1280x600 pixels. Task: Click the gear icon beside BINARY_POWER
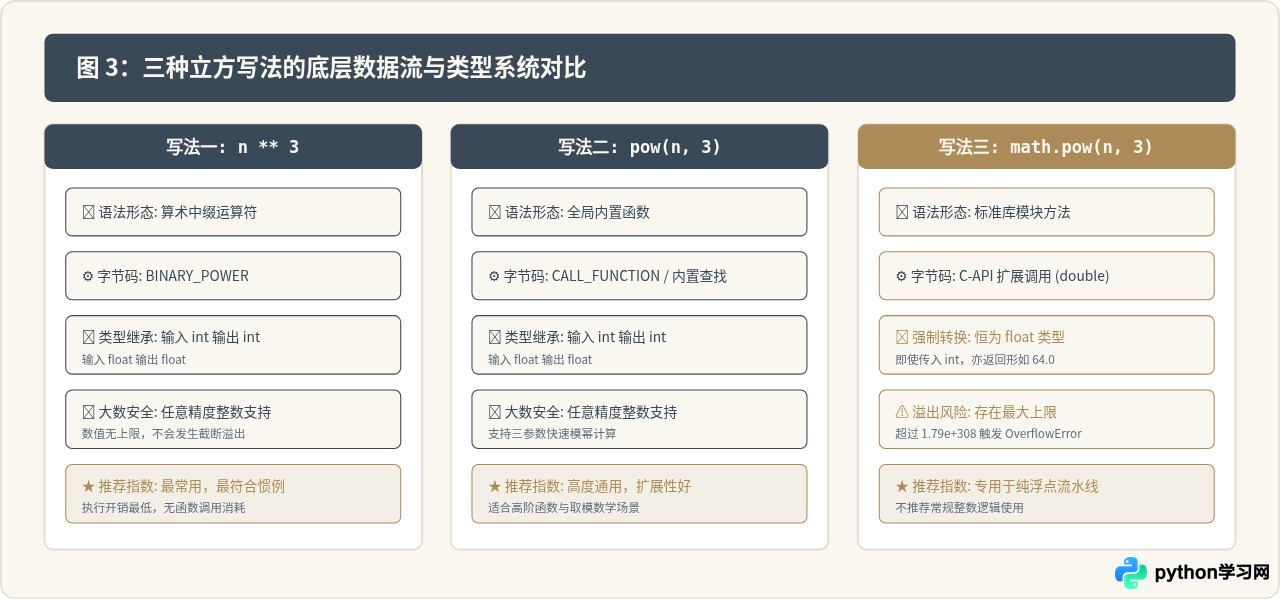(x=88, y=276)
